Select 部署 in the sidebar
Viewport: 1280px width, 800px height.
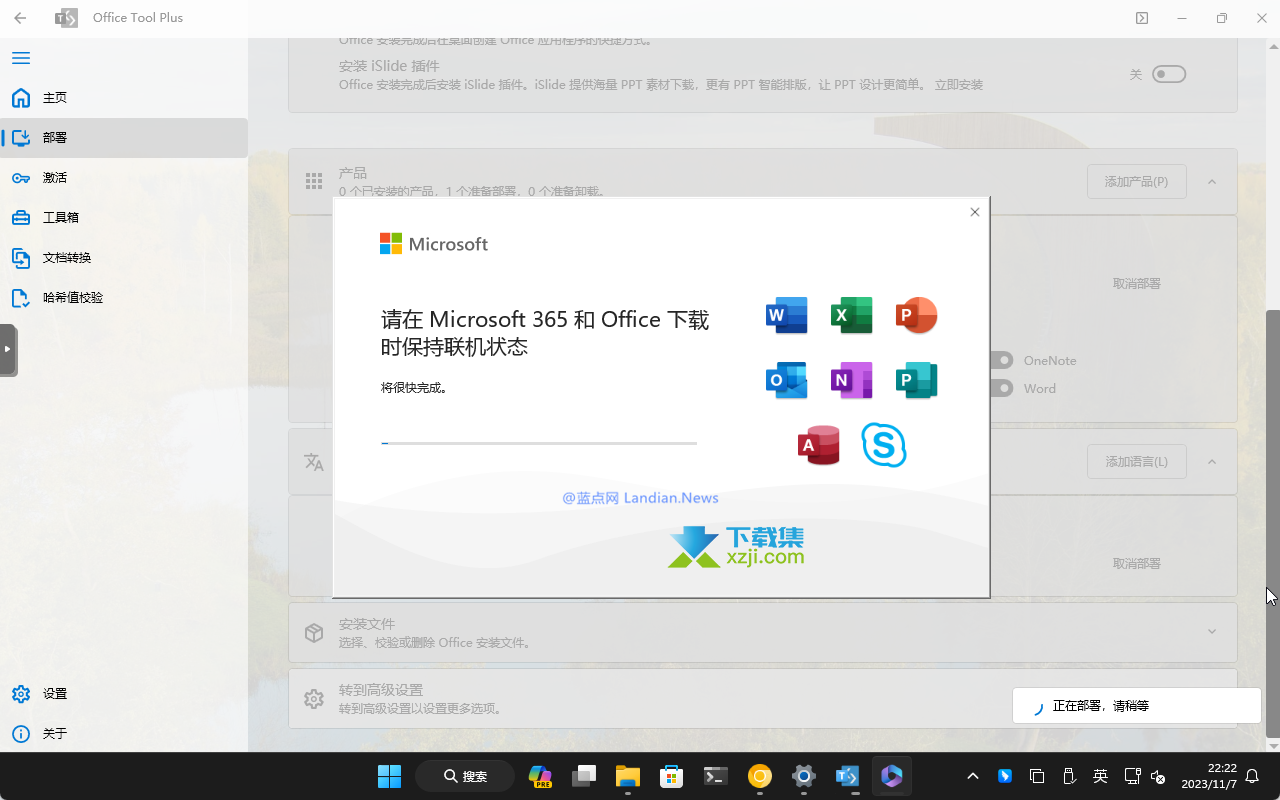pyautogui.click(x=124, y=138)
